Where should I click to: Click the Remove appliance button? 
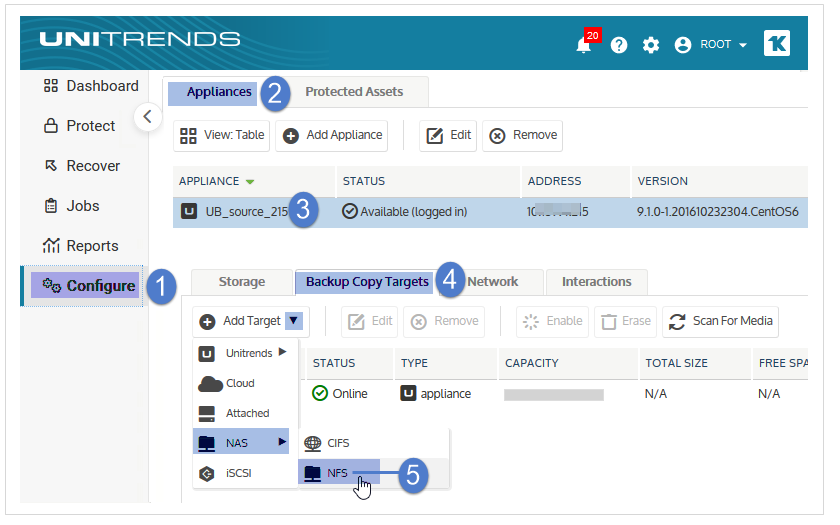click(x=522, y=136)
